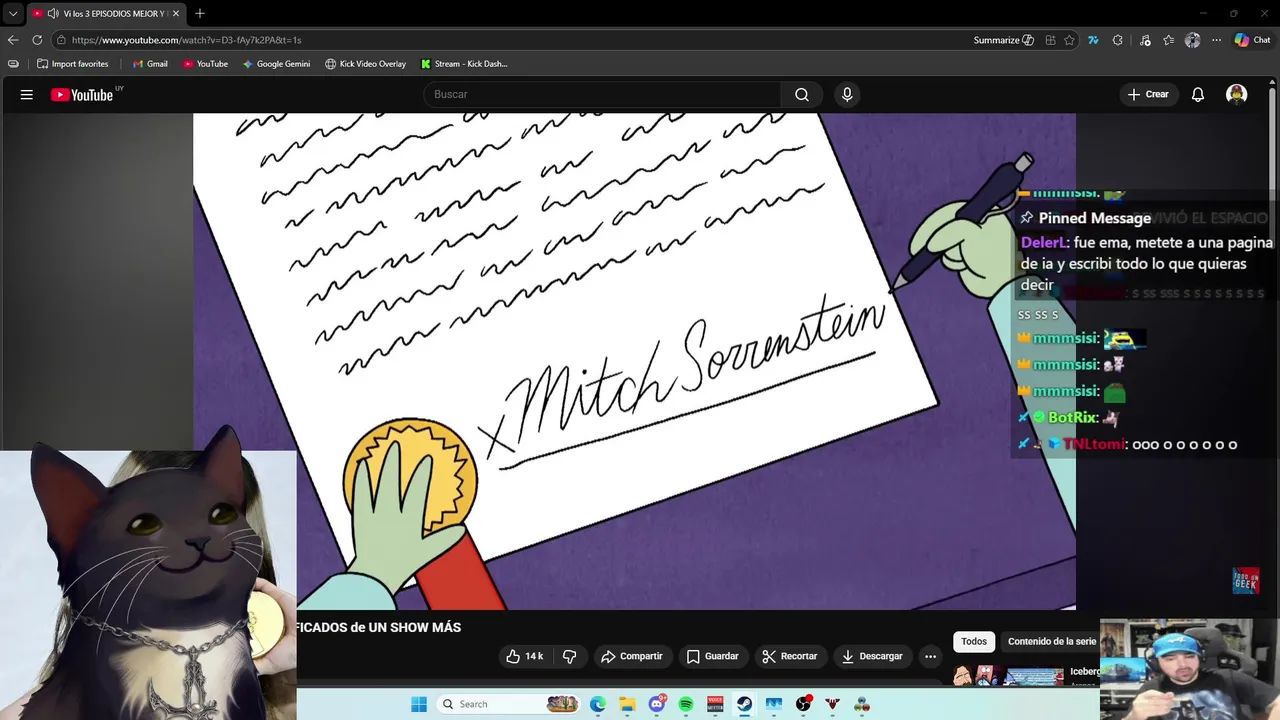Open Spotify from taskbar

(x=686, y=704)
